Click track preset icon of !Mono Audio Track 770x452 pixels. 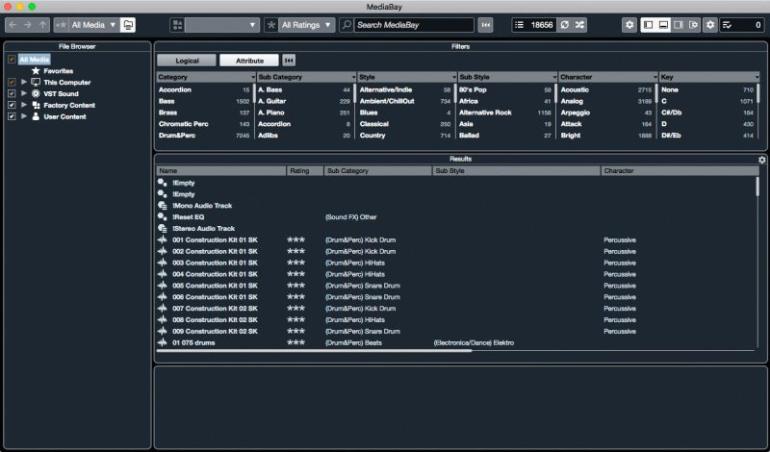click(162, 206)
